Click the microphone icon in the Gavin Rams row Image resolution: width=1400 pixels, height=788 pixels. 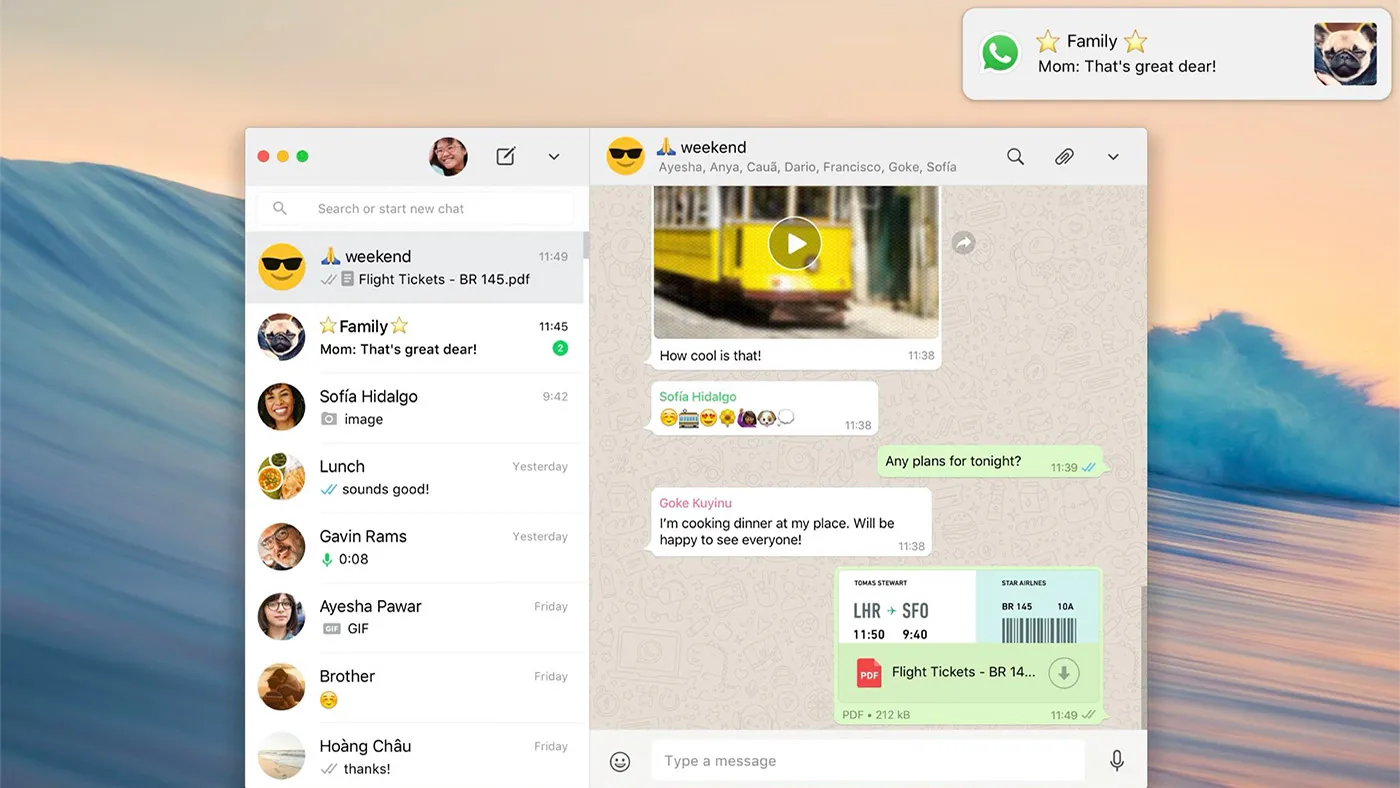327,559
